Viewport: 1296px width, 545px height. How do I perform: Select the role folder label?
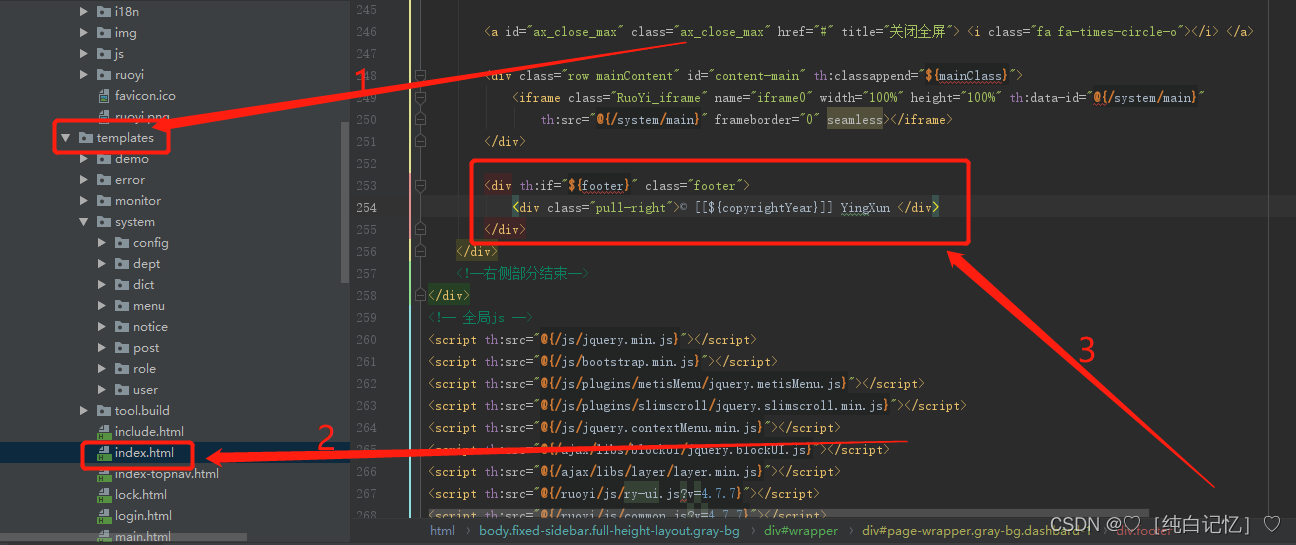pos(144,369)
